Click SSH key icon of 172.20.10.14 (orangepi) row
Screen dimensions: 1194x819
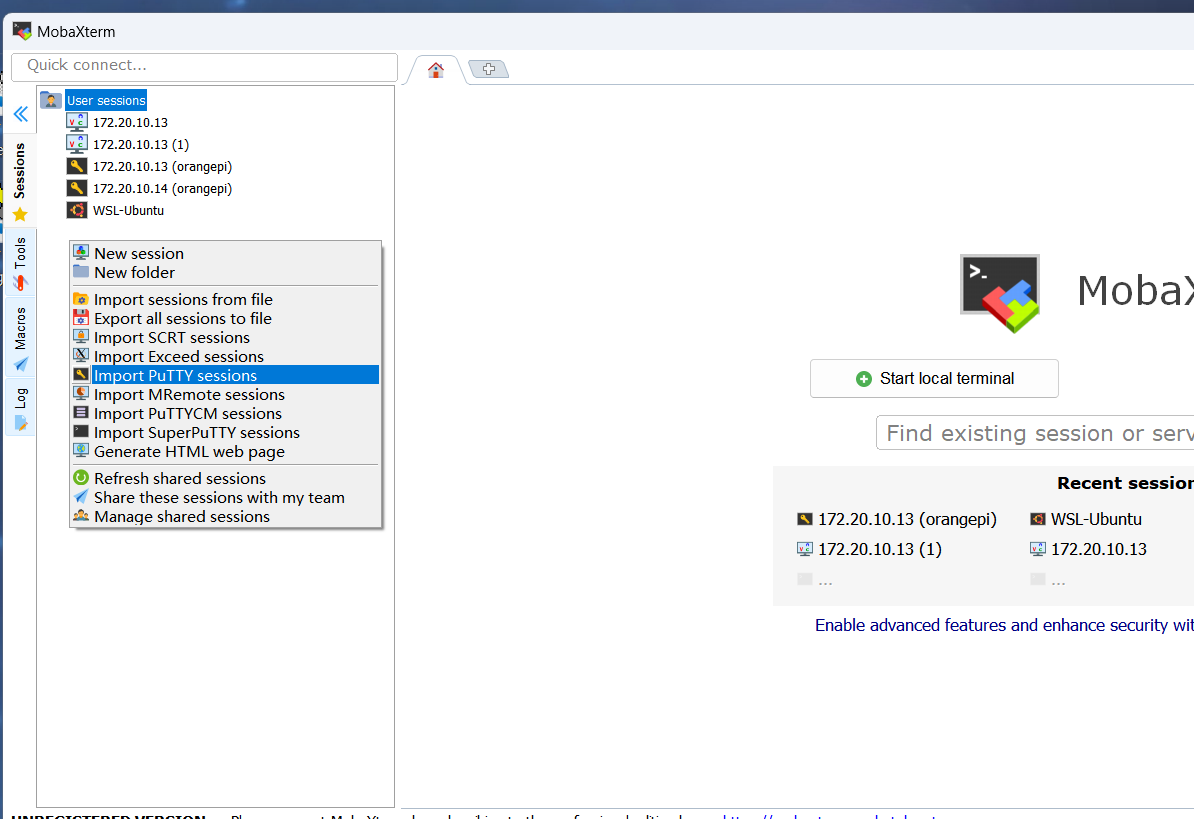[x=77, y=188]
